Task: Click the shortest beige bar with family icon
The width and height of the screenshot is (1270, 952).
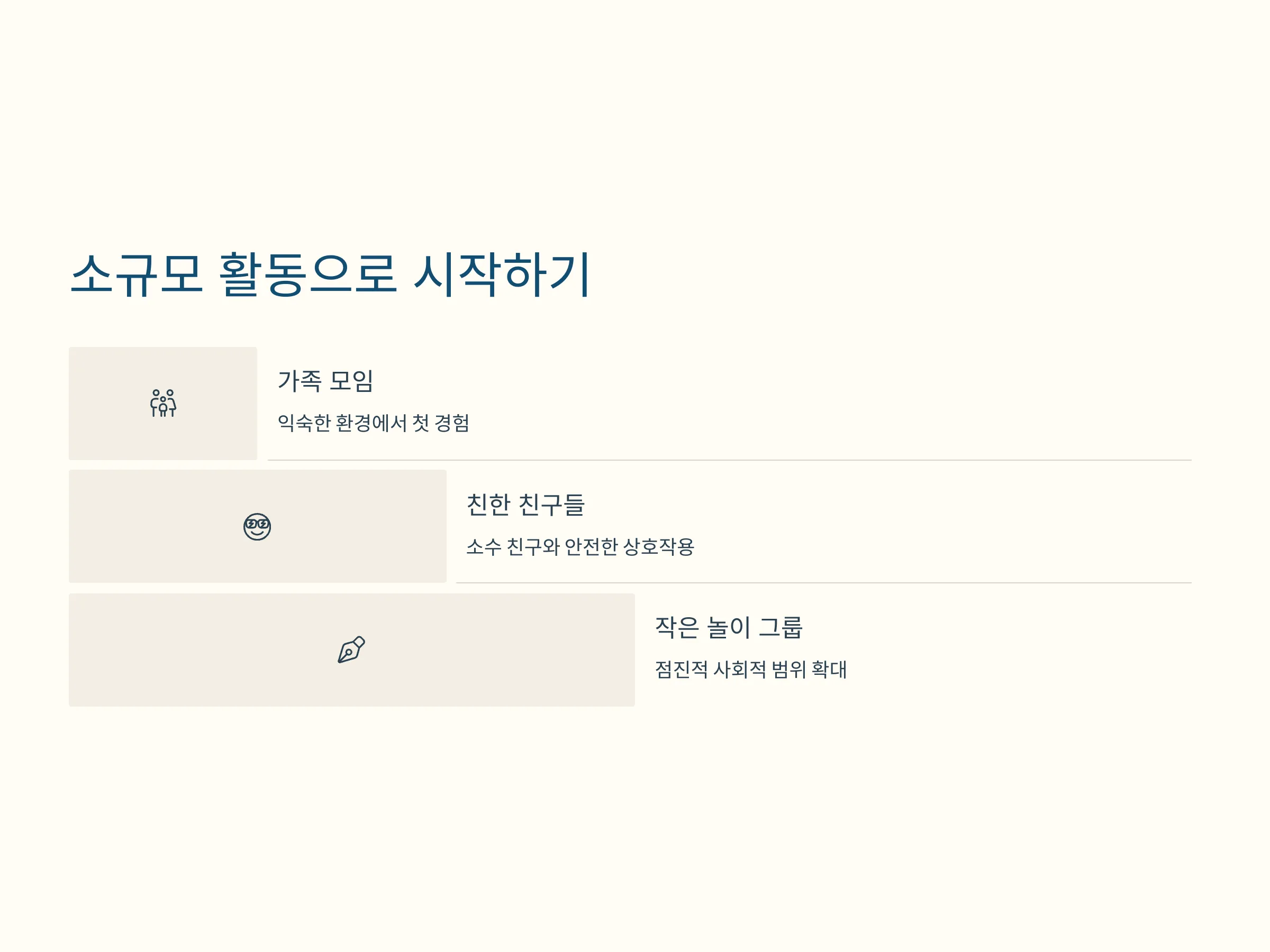Action: 163,403
